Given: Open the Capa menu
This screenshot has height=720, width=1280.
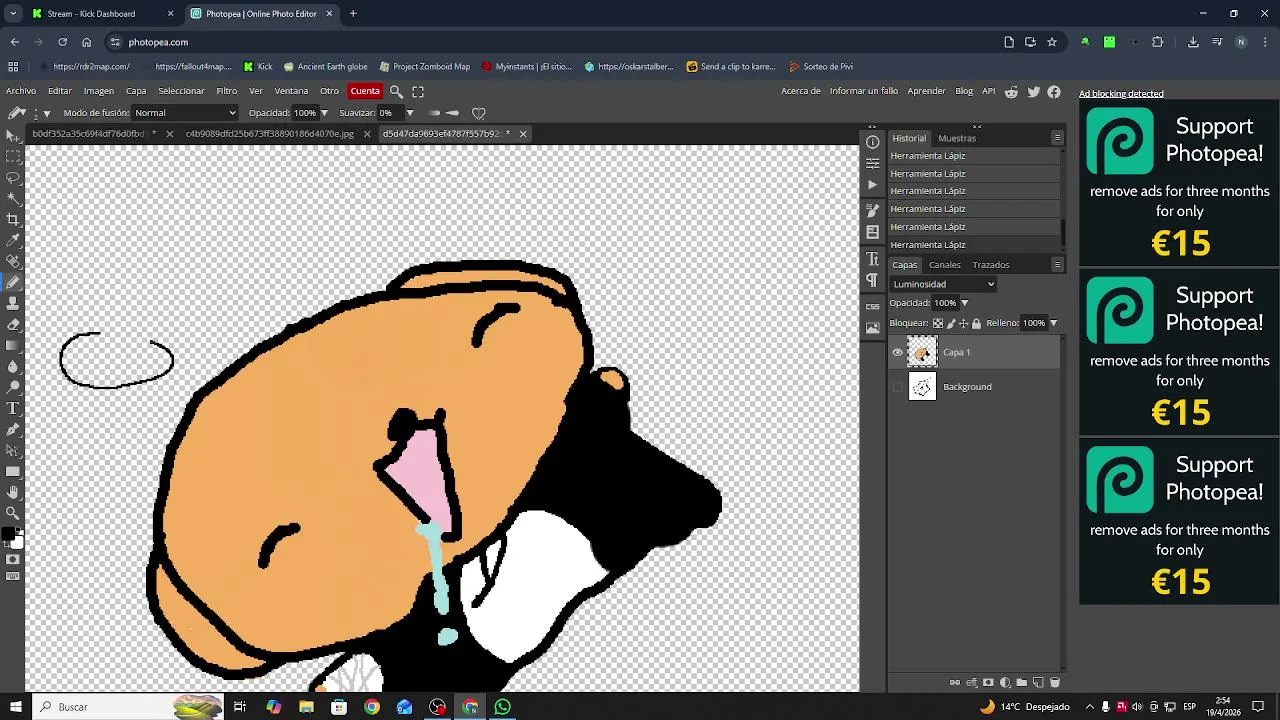Looking at the screenshot, I should click(x=136, y=91).
